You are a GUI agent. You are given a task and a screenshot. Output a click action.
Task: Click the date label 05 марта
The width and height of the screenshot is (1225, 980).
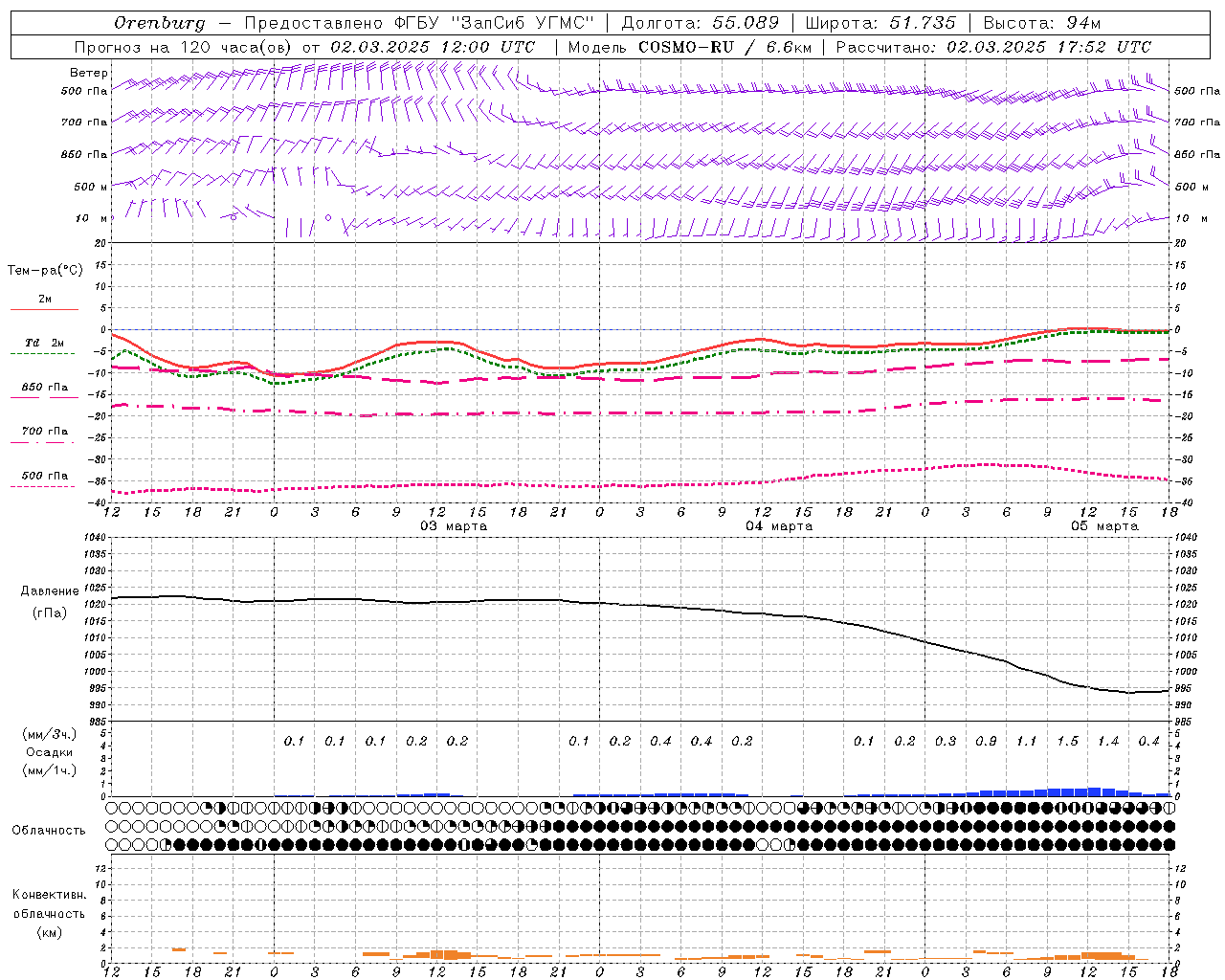pyautogui.click(x=1104, y=526)
